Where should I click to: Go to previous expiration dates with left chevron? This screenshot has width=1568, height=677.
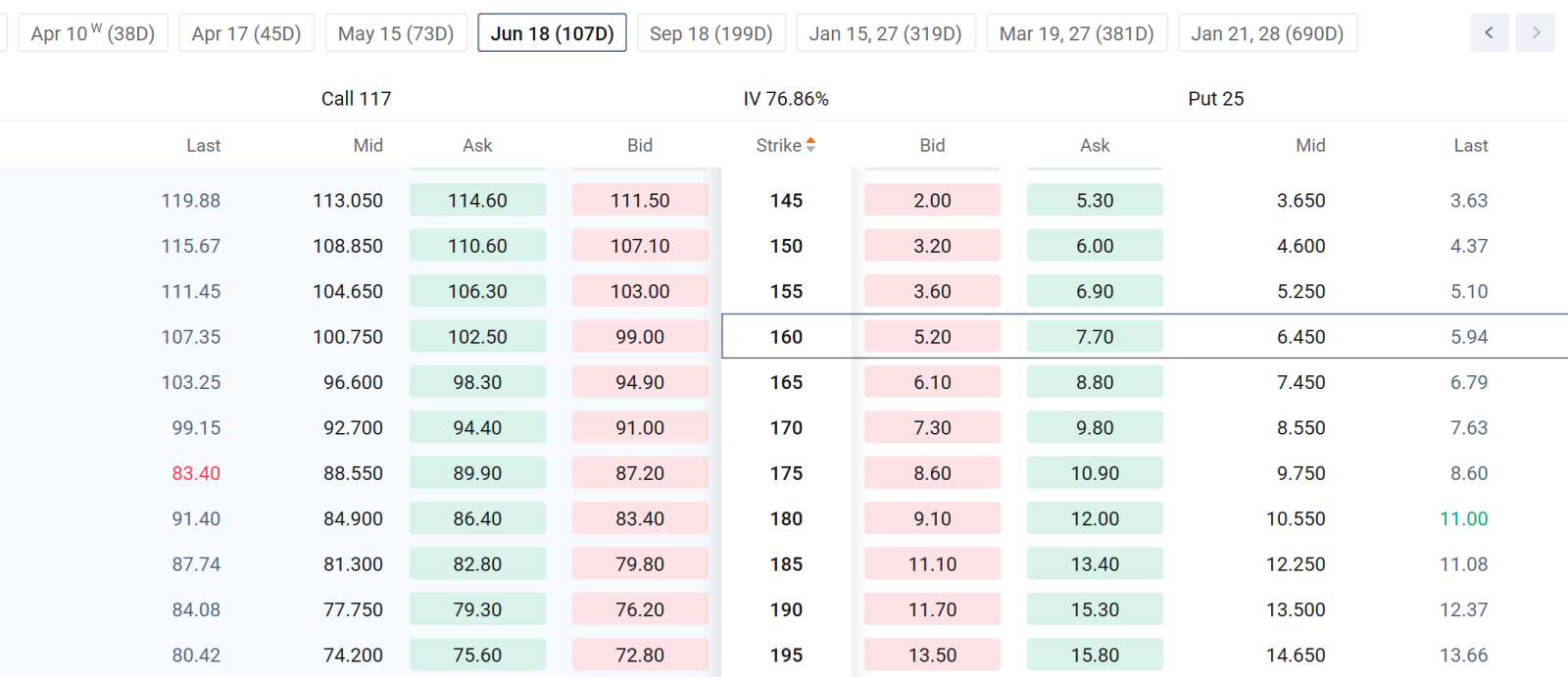1490,33
